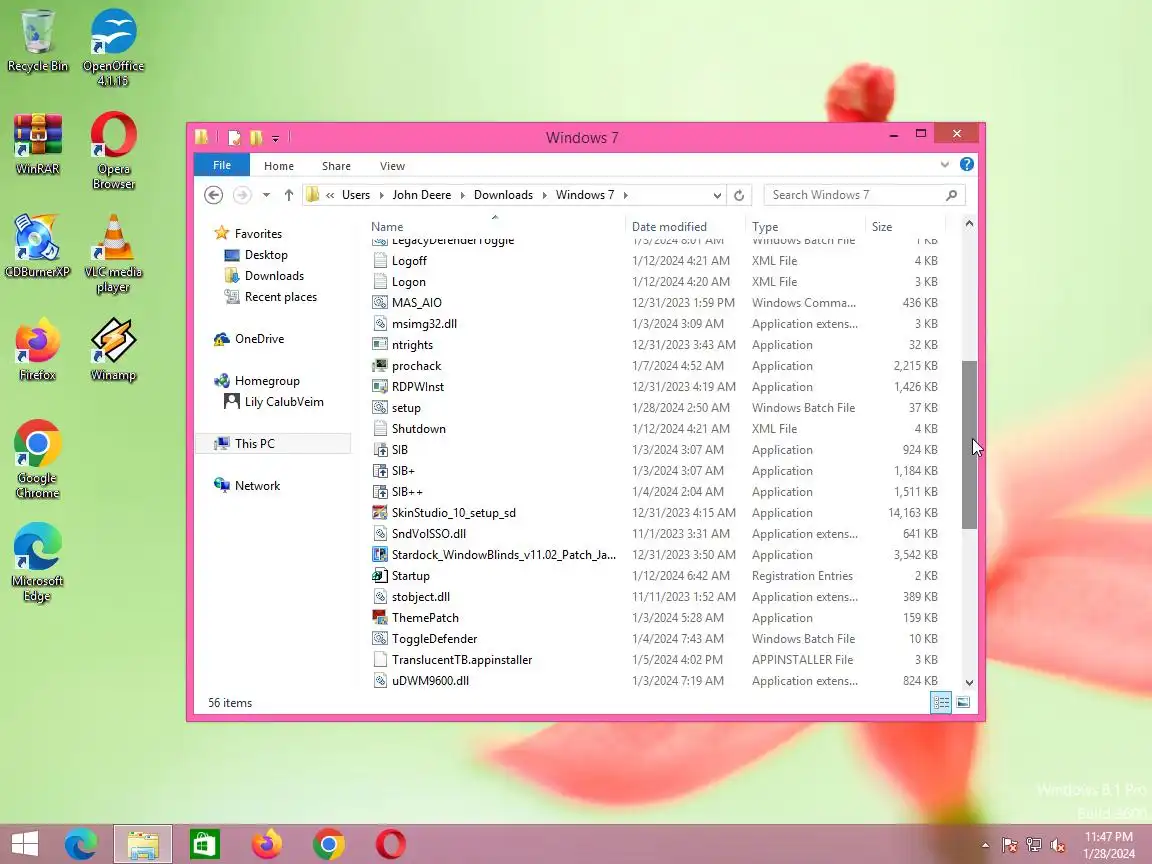This screenshot has width=1152, height=864.
Task: Select Desktop under Favorites
Action: (266, 255)
